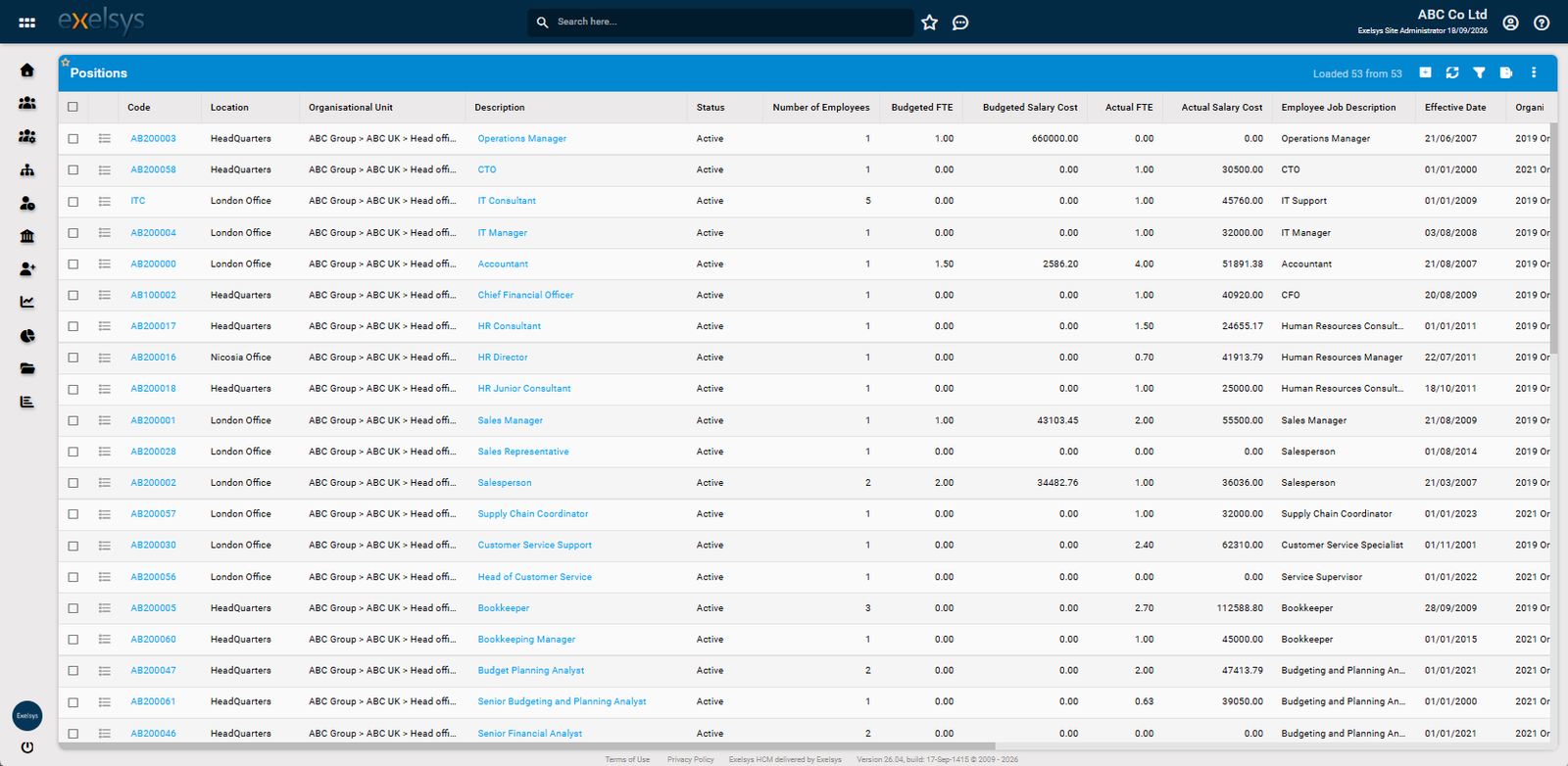Sort by Organisational Unit column header

(x=351, y=108)
